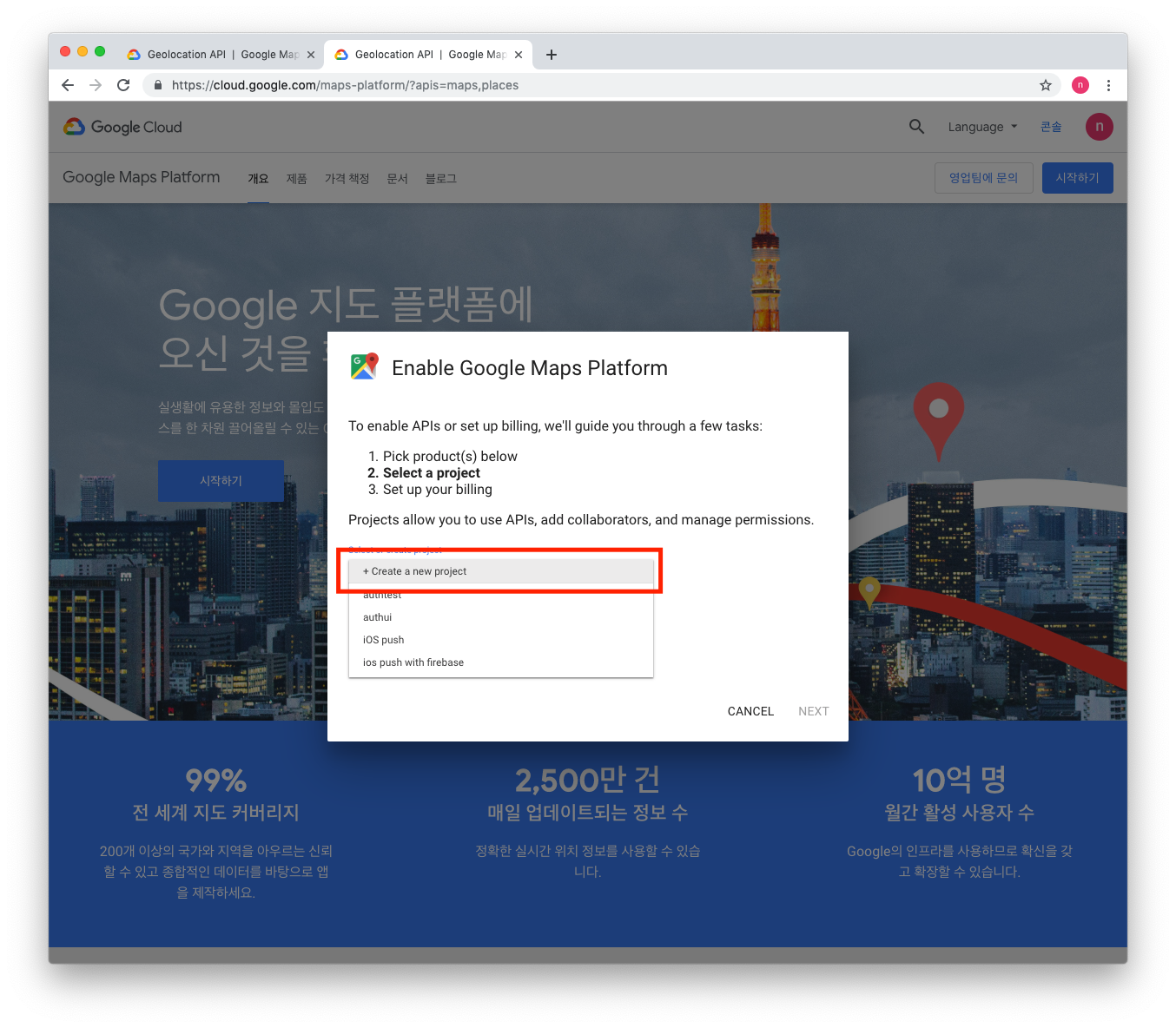The width and height of the screenshot is (1176, 1028).
Task: Click the '3. Set up your billing' step text
Action: tap(430, 490)
